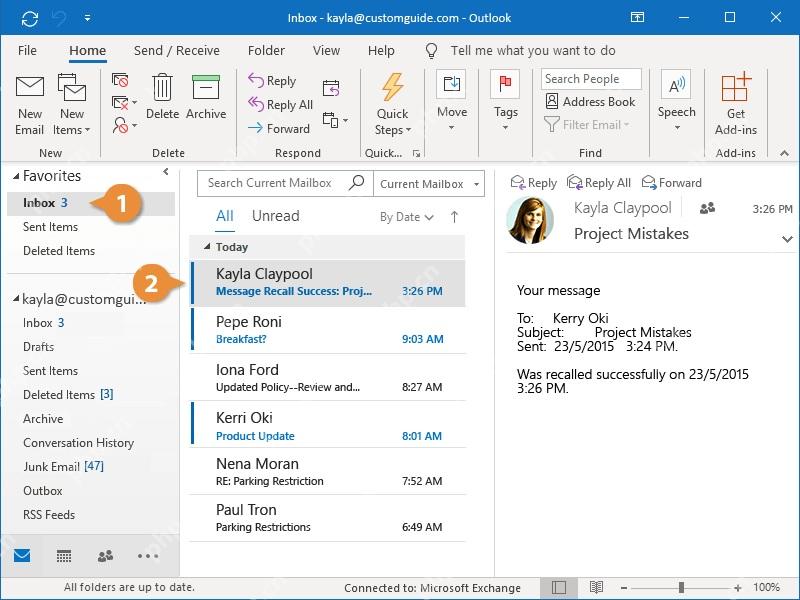Open the File tab
Image resolution: width=800 pixels, height=600 pixels.
tap(27, 51)
